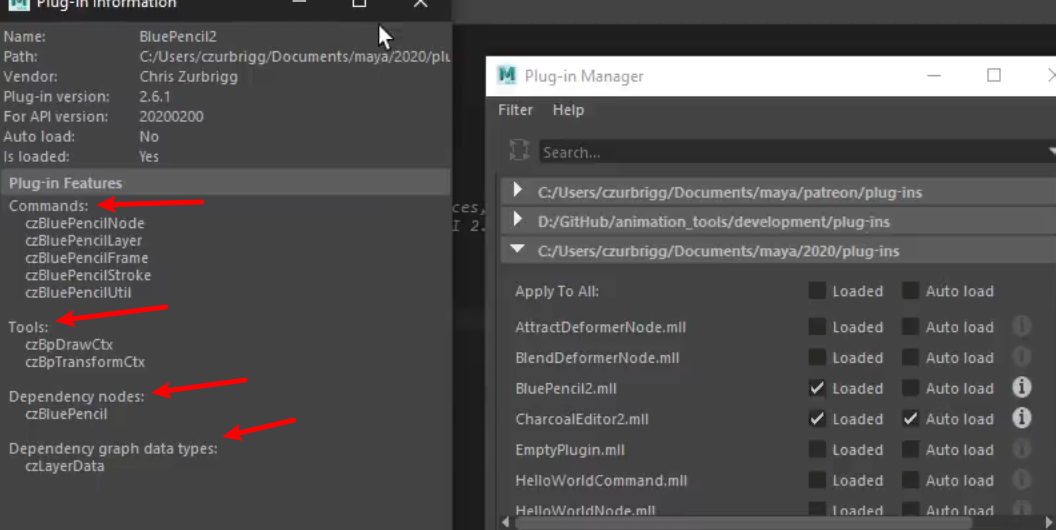Click the CharcoalEditor2.mll row name
The height and width of the screenshot is (530, 1056).
coord(582,419)
